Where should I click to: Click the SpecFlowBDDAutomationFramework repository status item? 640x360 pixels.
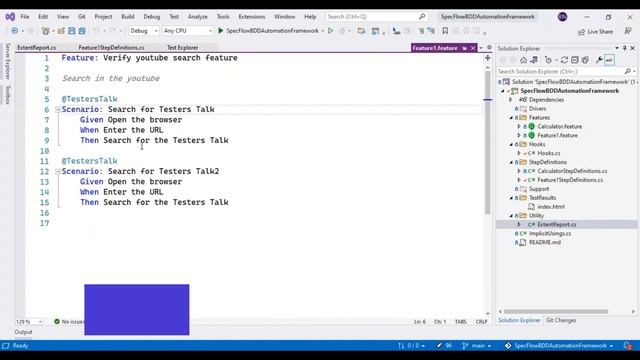click(560, 346)
